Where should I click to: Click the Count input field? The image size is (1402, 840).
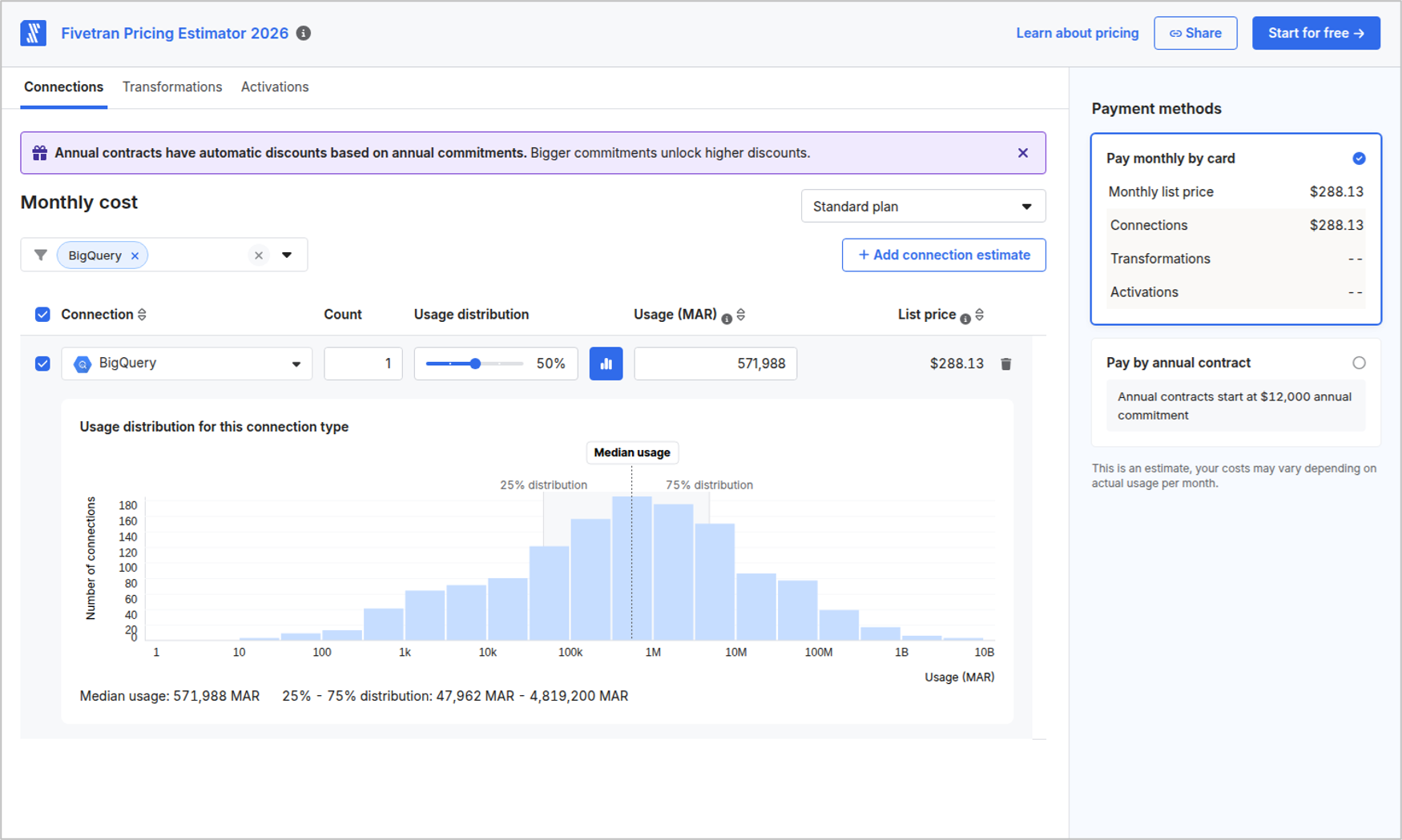click(x=363, y=364)
